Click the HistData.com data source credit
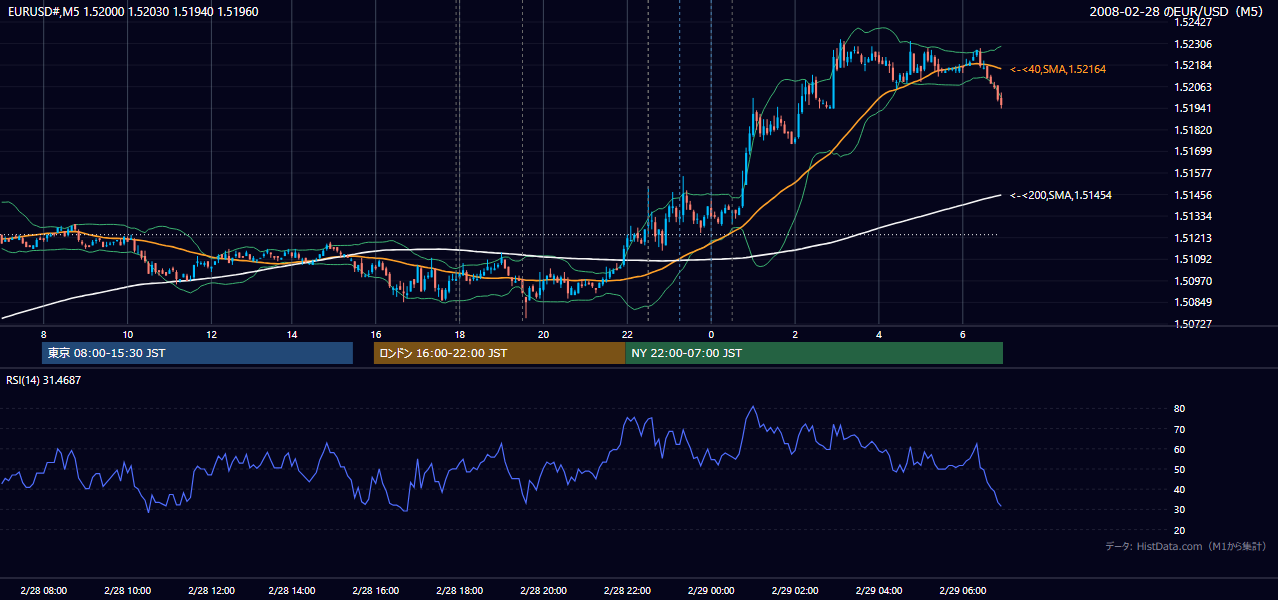This screenshot has width=1278, height=600. 1186,546
